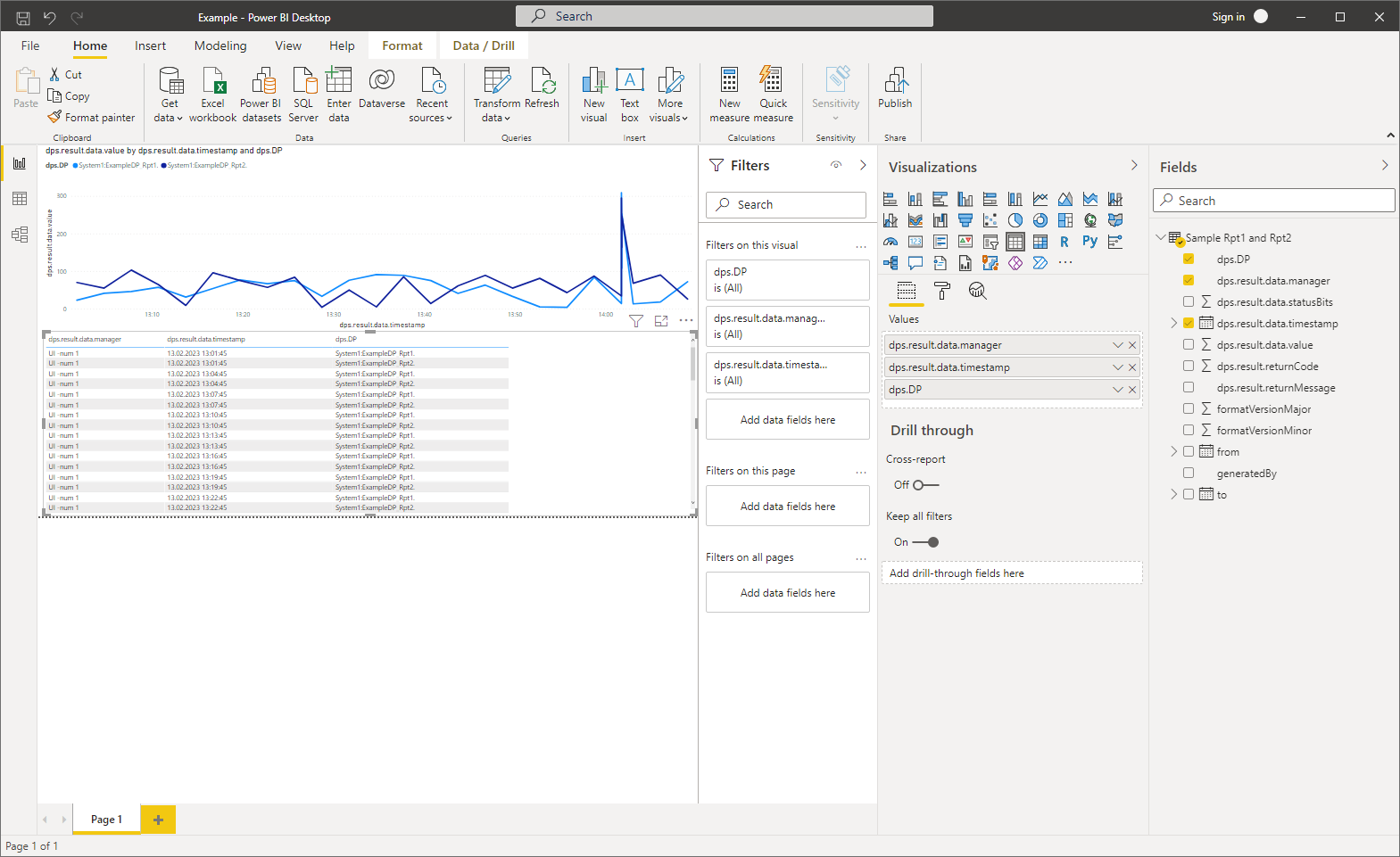Open dropdown for dps.result.data.manager value

click(1118, 345)
